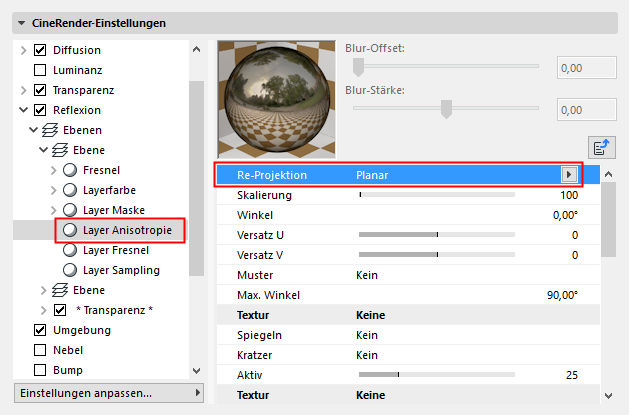Open the Einstellungen anpassen menu button
The image size is (629, 415).
(x=108, y=393)
